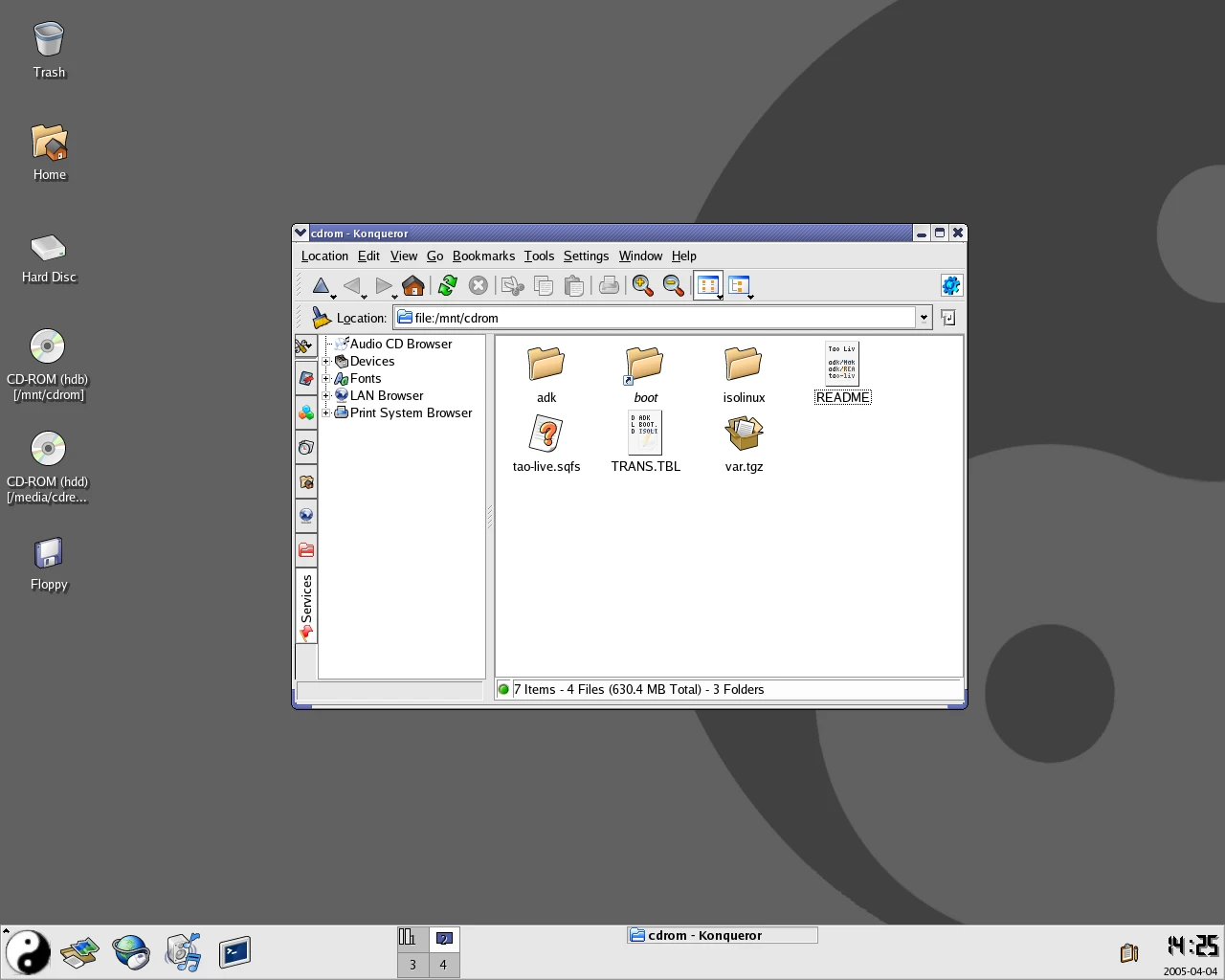Click the Paste clipboard icon
This screenshot has height=980, width=1225.
(x=574, y=285)
